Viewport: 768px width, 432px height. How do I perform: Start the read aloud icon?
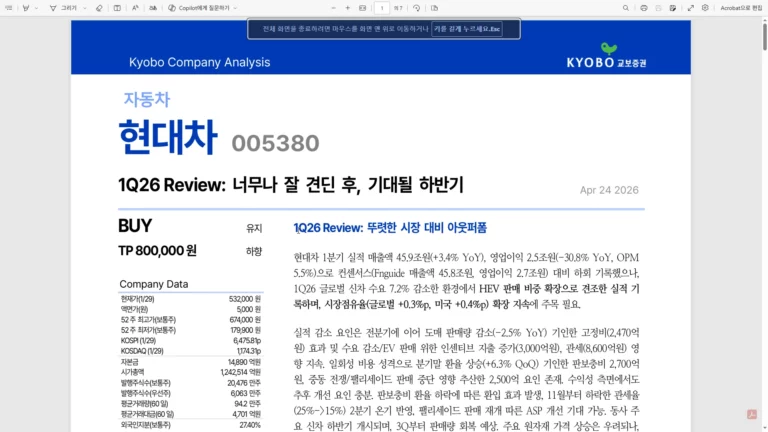pyautogui.click(x=135, y=8)
